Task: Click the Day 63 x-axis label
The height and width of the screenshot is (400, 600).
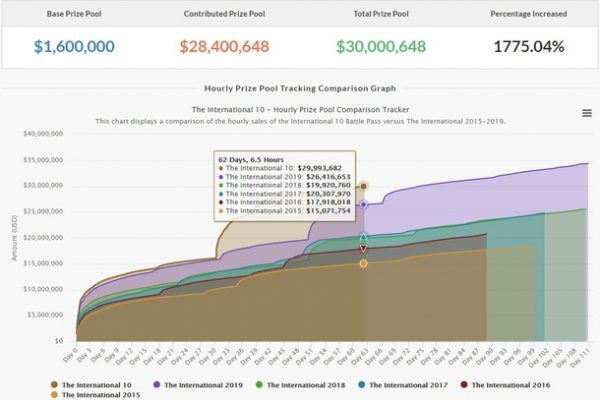Action: click(360, 356)
